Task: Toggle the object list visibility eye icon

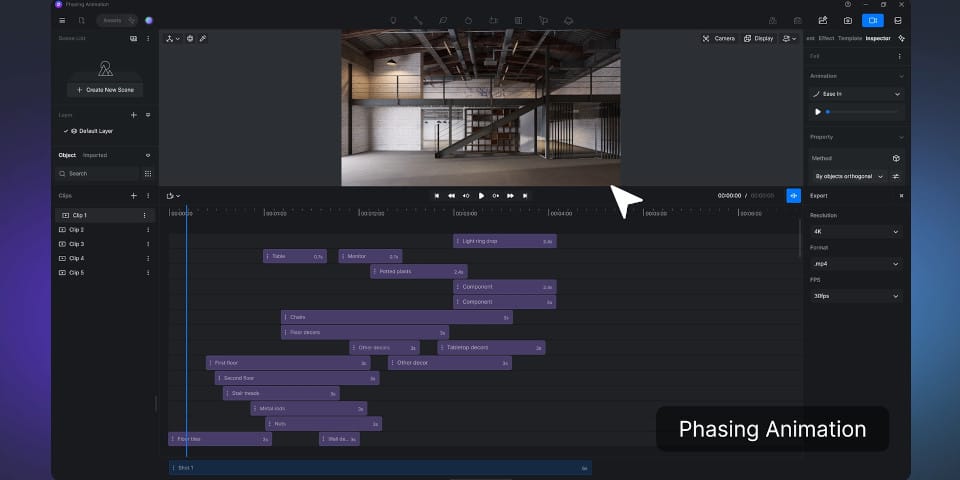Action: 148,155
